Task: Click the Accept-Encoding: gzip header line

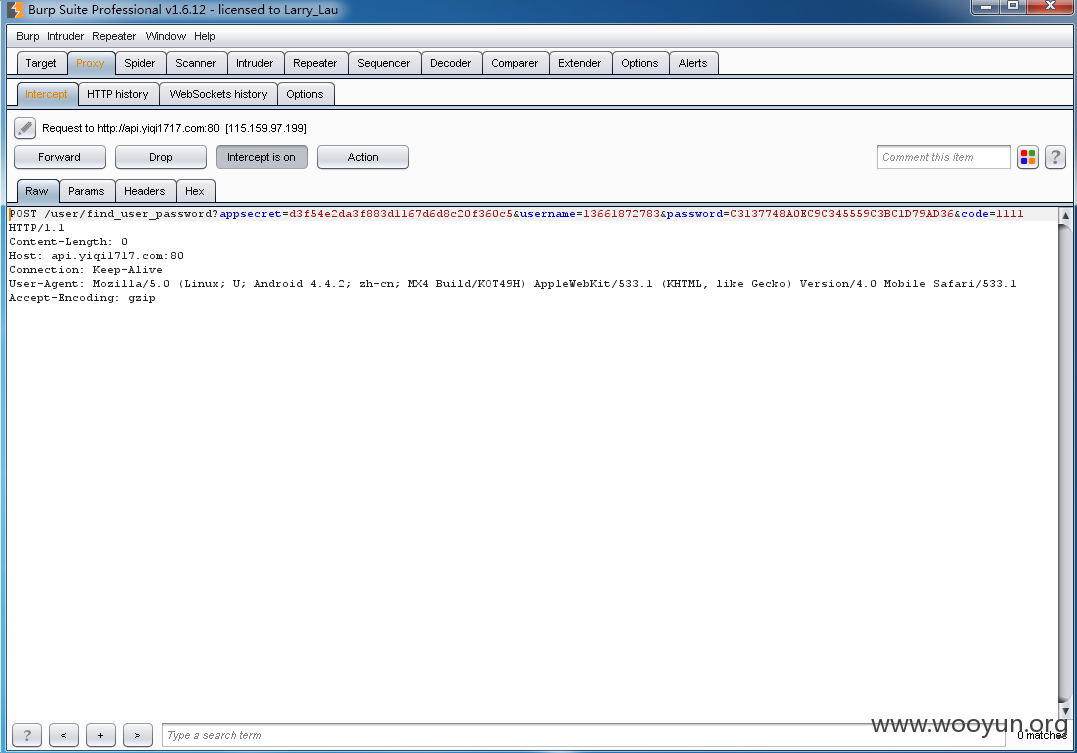Action: (82, 298)
